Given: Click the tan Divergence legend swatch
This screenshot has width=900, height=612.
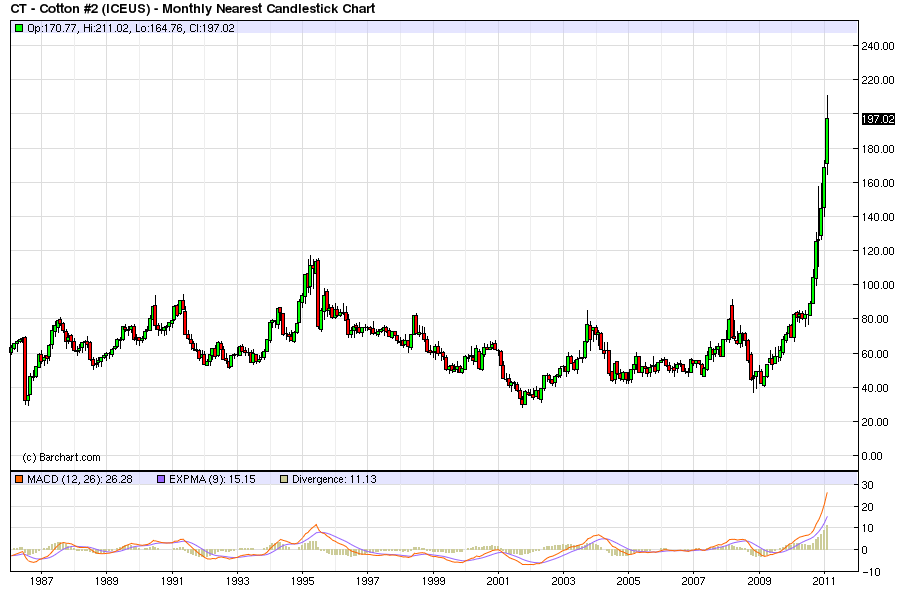Looking at the screenshot, I should pos(284,479).
